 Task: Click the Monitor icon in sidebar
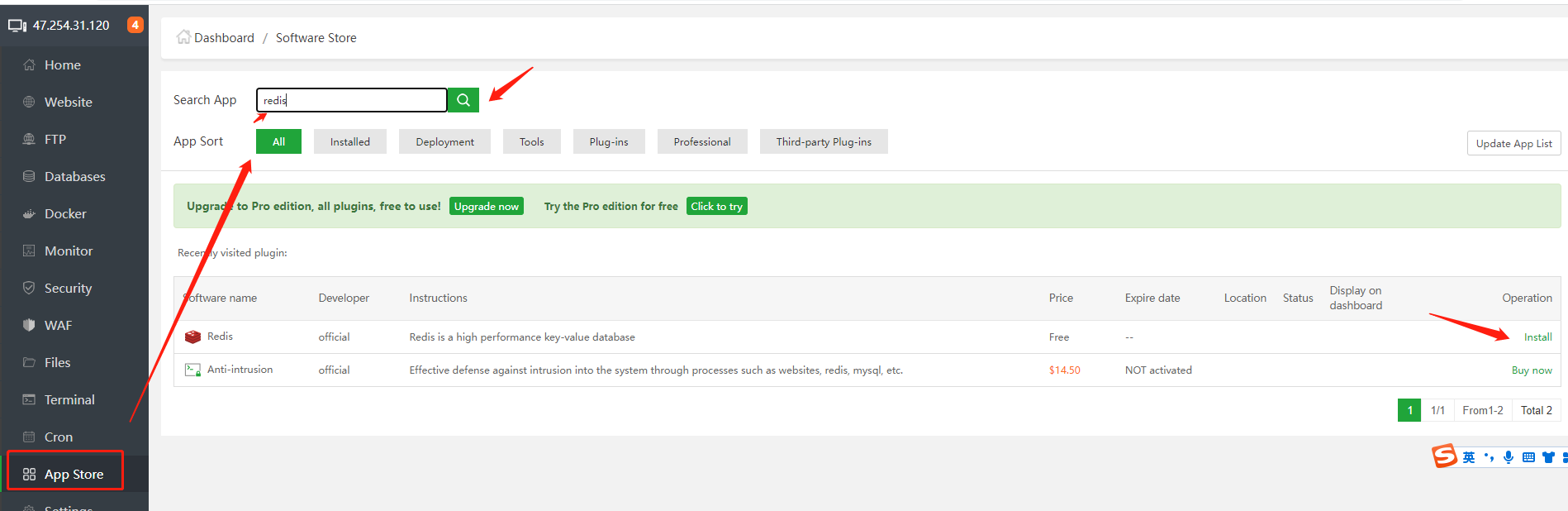[29, 251]
